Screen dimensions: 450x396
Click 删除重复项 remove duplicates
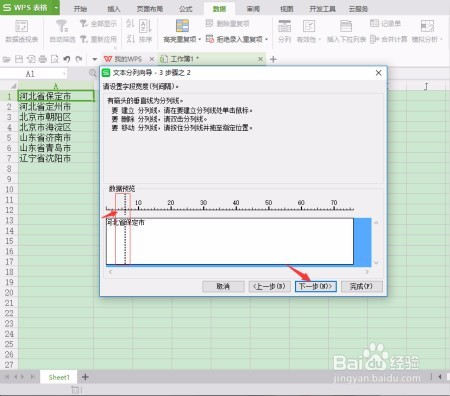[228, 23]
